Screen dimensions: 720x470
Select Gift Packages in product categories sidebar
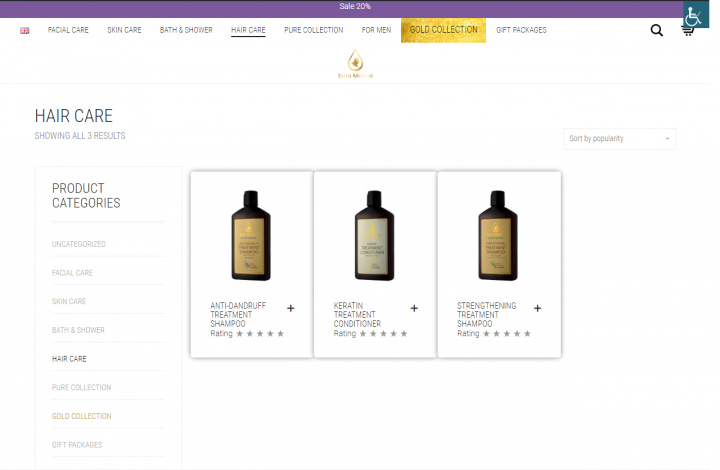coord(77,445)
